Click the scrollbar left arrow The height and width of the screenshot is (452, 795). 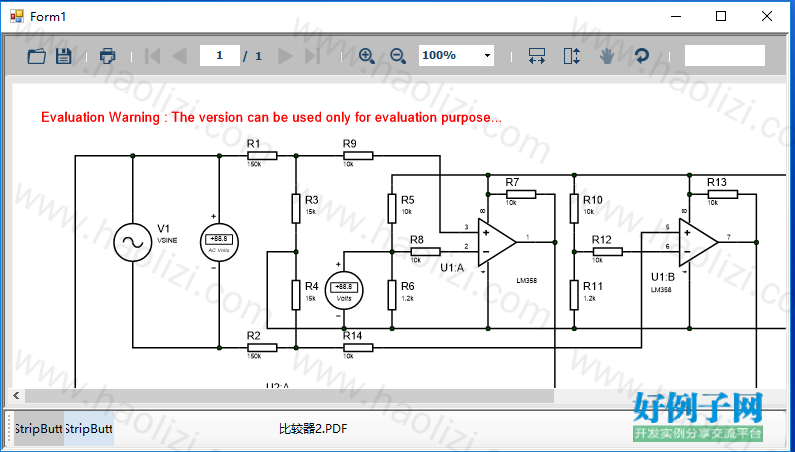coord(17,396)
